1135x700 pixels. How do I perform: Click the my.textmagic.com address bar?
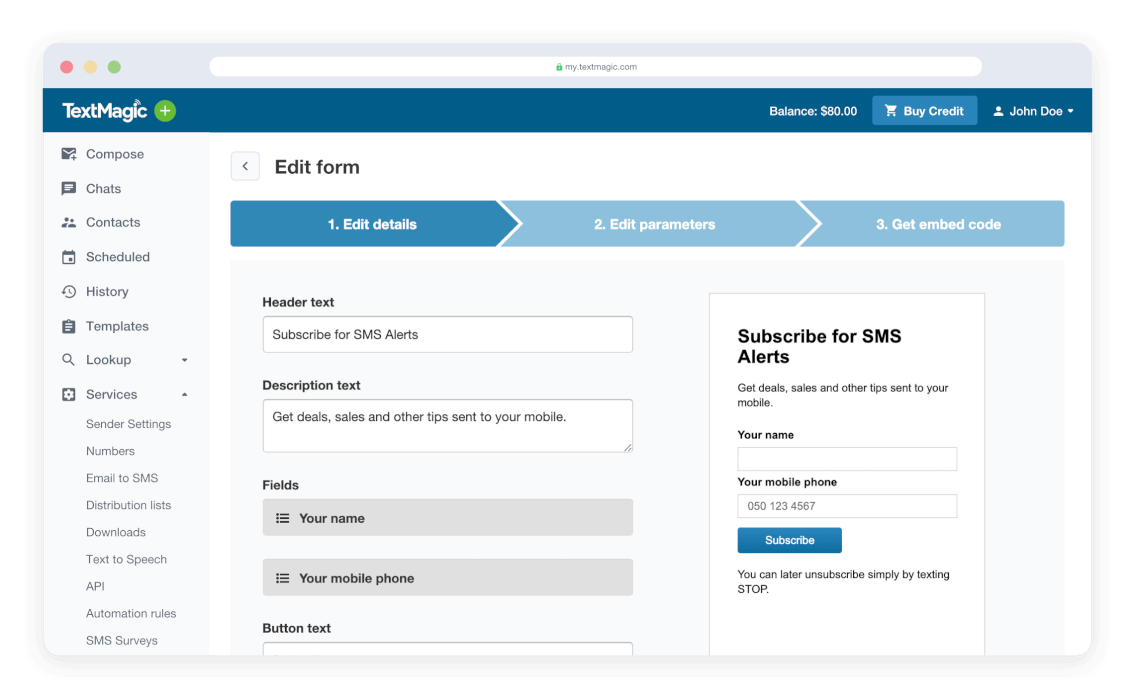596,67
